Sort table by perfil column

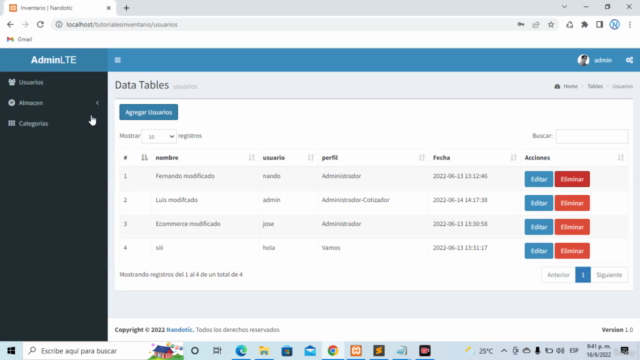[x=373, y=158]
